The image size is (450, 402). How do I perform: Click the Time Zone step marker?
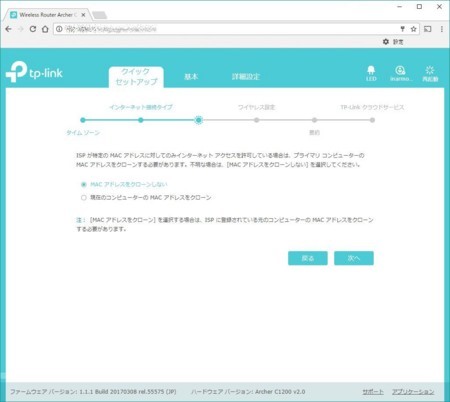pyautogui.click(x=83, y=120)
